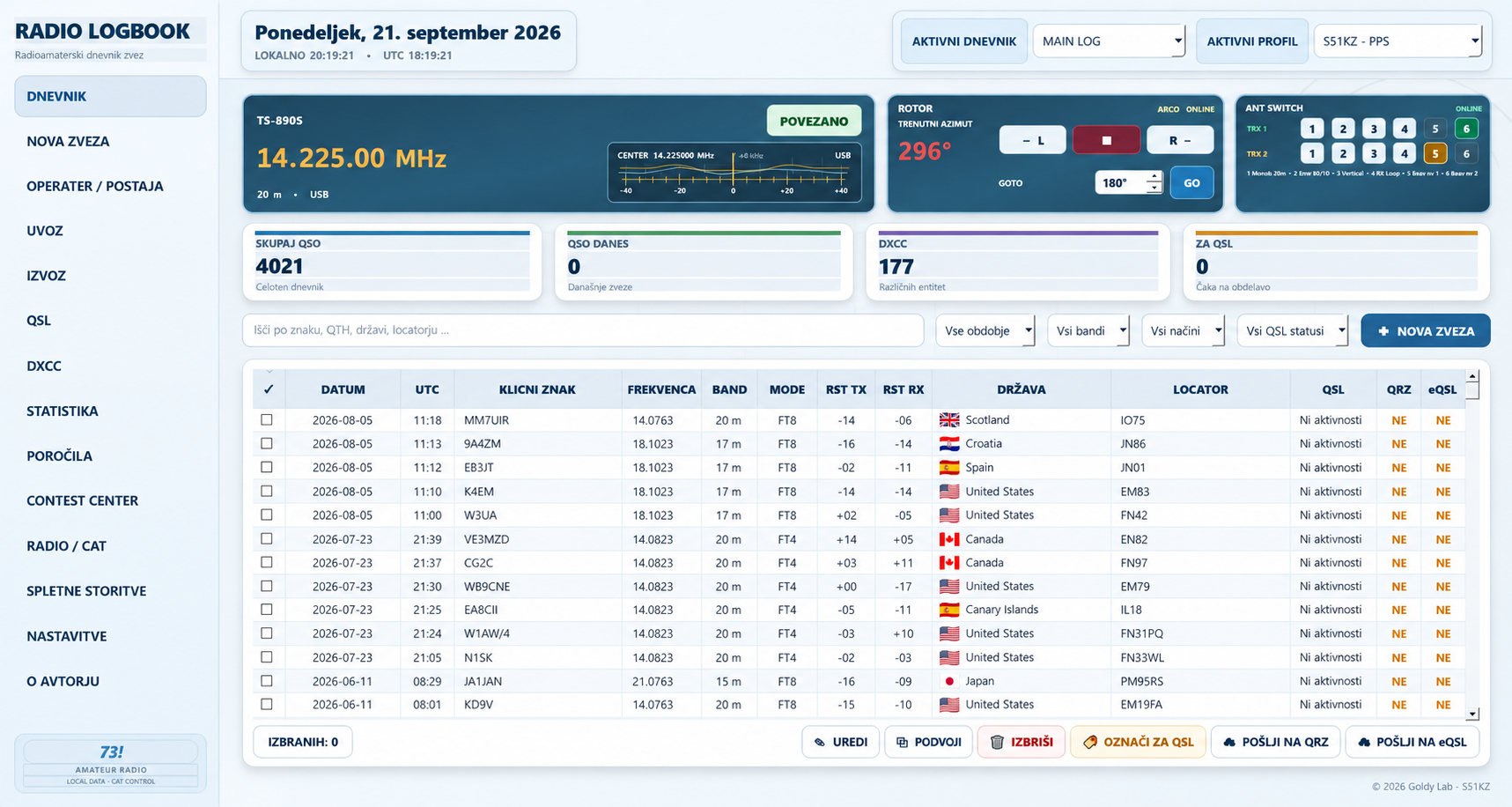Click the plus icon on NOVA ZVEZA button
The height and width of the screenshot is (807, 1512).
1383,331
